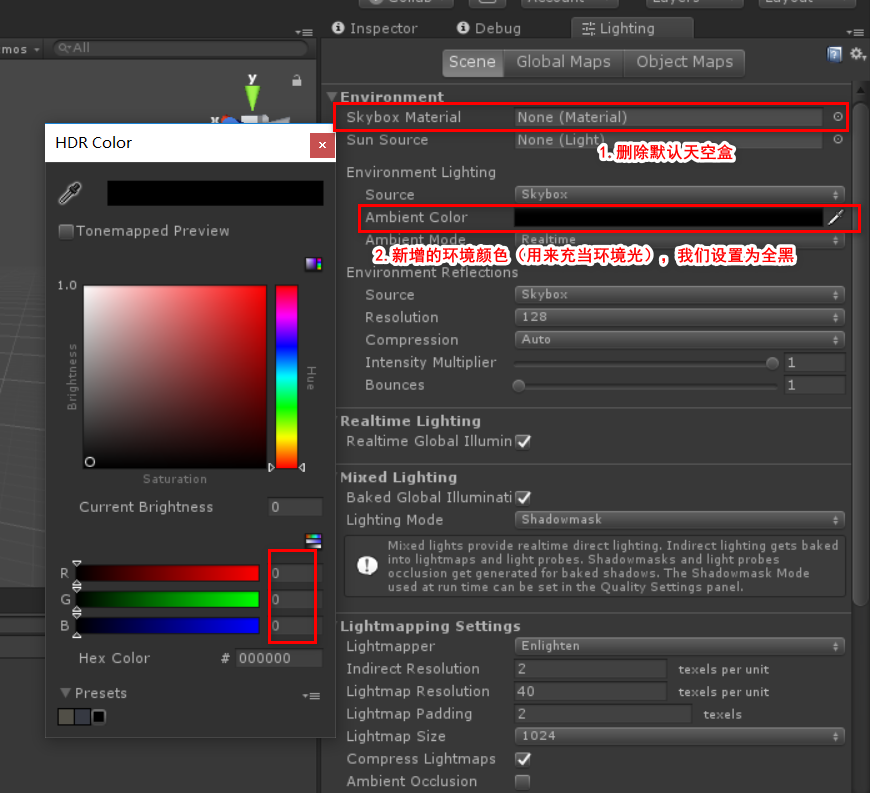Click the blue B channel slider

point(168,626)
